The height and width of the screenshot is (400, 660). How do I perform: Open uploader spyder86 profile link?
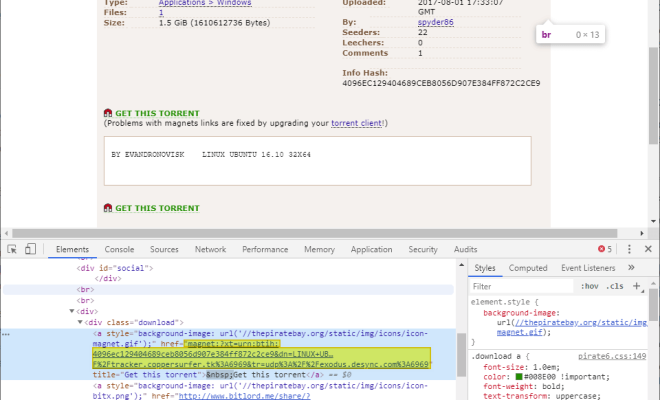(436, 22)
